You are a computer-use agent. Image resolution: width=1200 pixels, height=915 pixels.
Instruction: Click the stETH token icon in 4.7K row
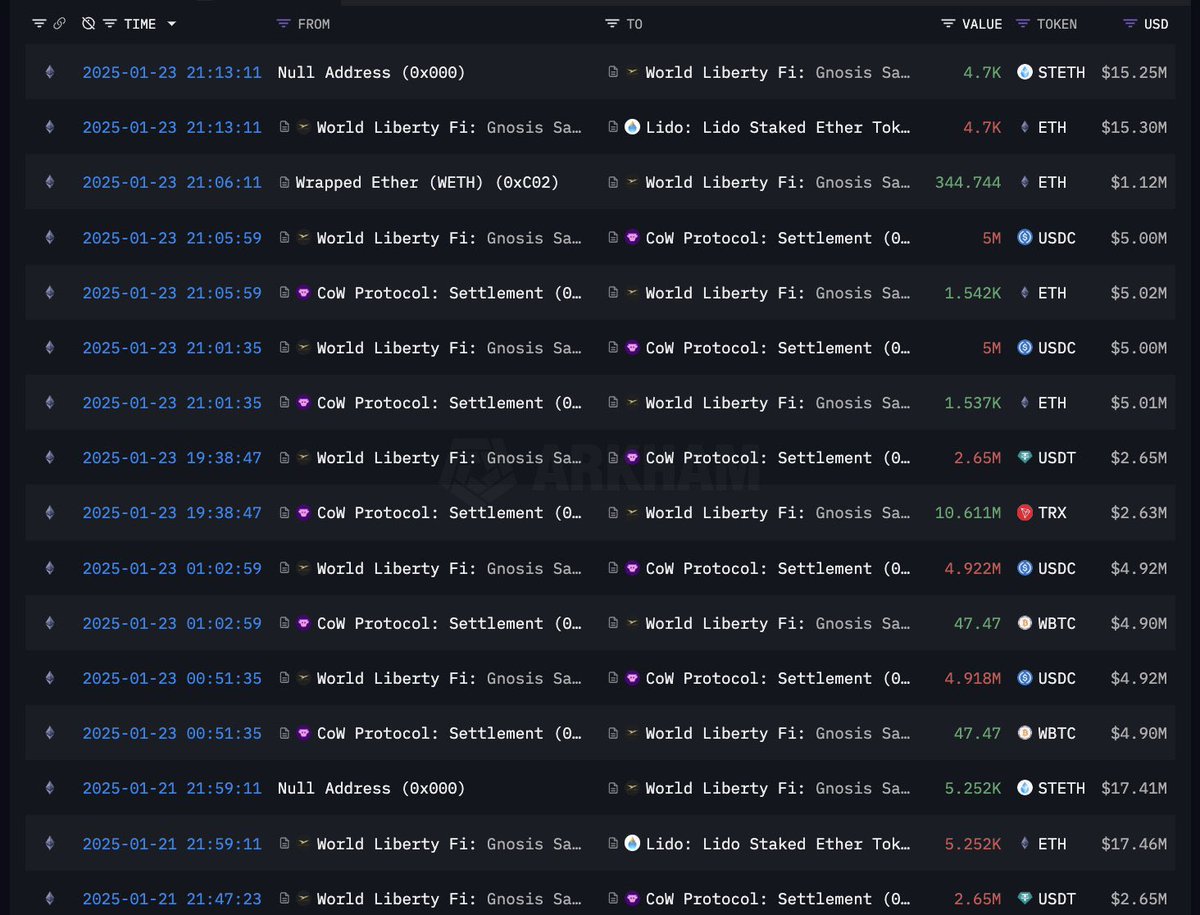point(1024,72)
